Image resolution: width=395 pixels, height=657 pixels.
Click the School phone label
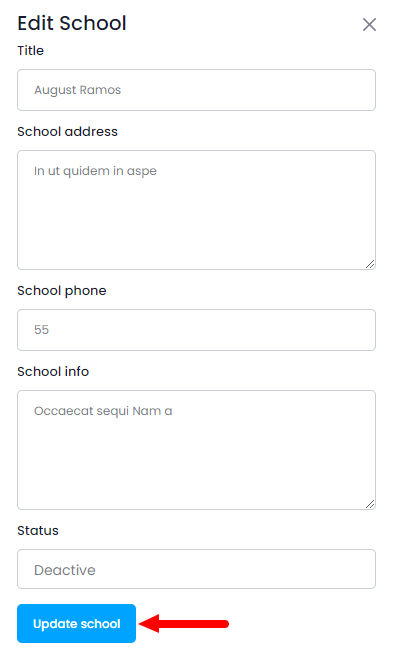point(62,291)
